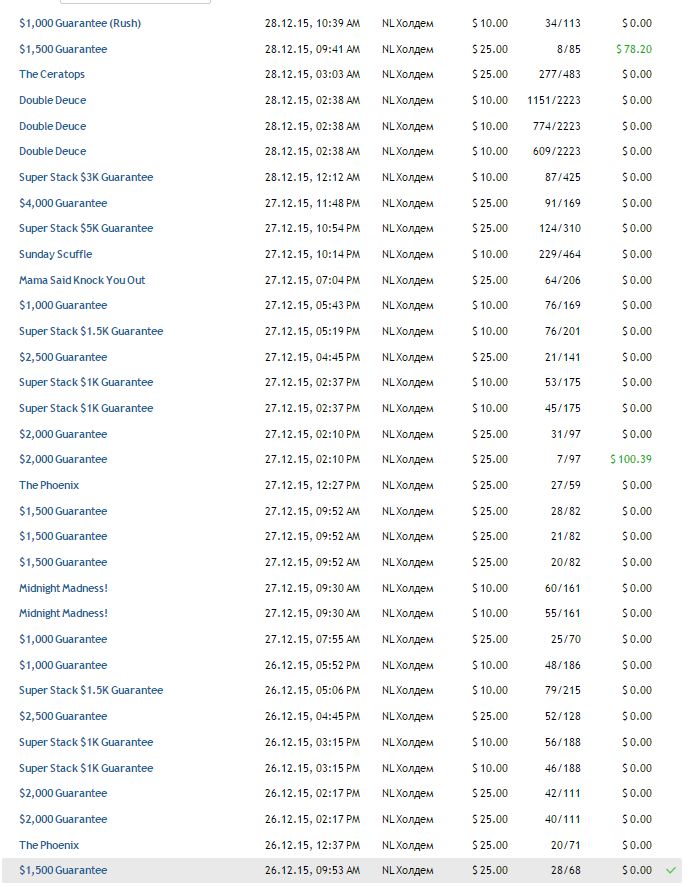This screenshot has width=691, height=887.
Task: Open the $1,000 Guarantee (Rush) tournament
Action: [80, 23]
